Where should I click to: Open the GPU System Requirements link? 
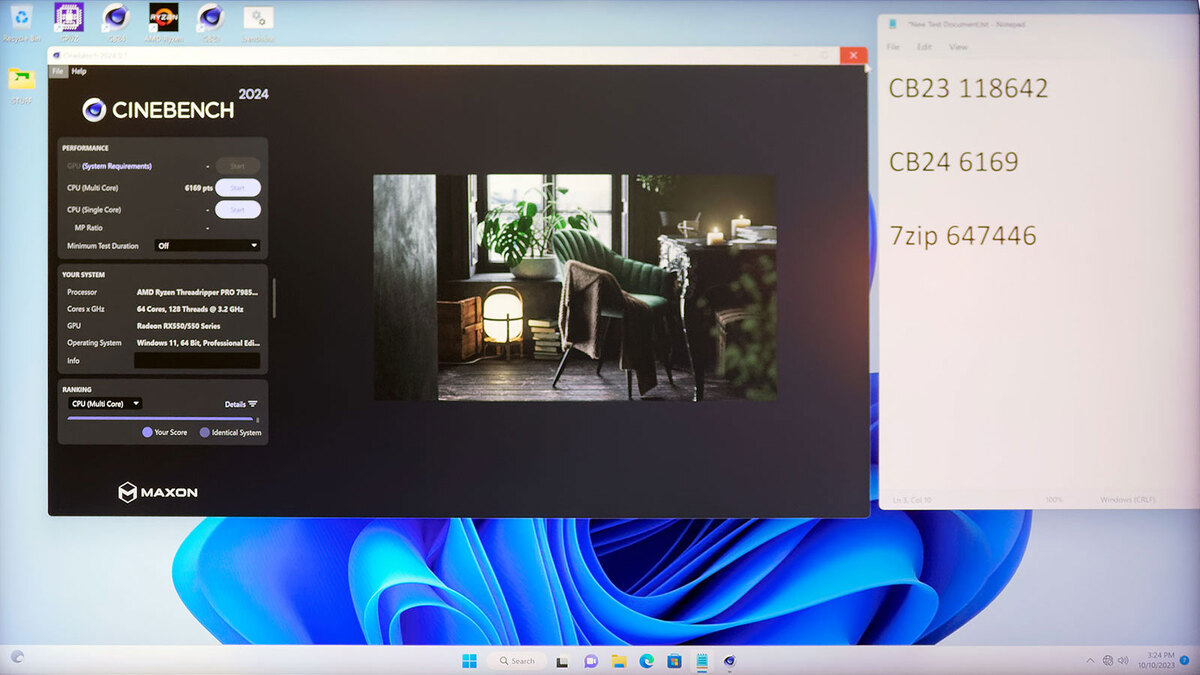click(117, 166)
